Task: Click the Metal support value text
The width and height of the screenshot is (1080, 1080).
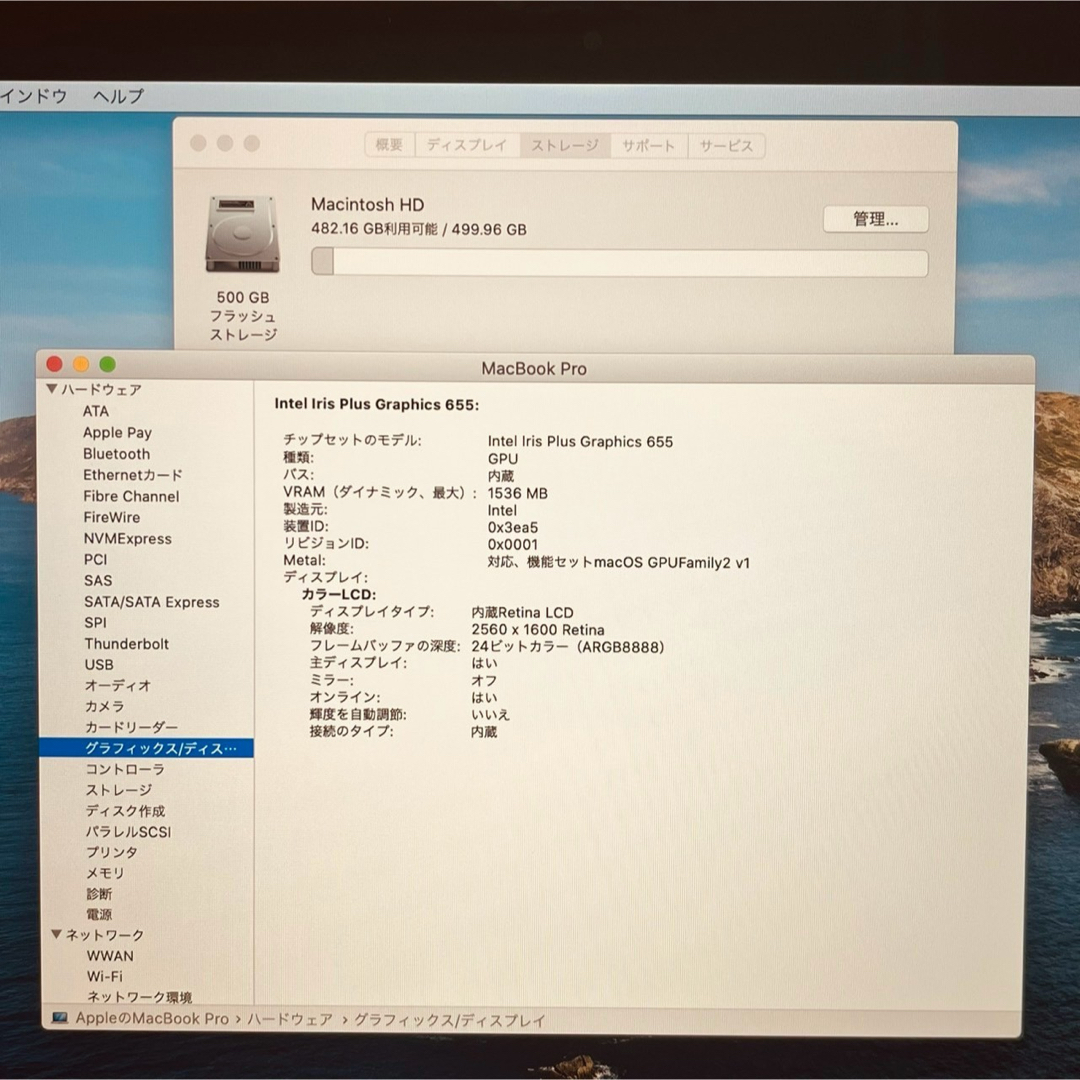Action: pos(619,563)
